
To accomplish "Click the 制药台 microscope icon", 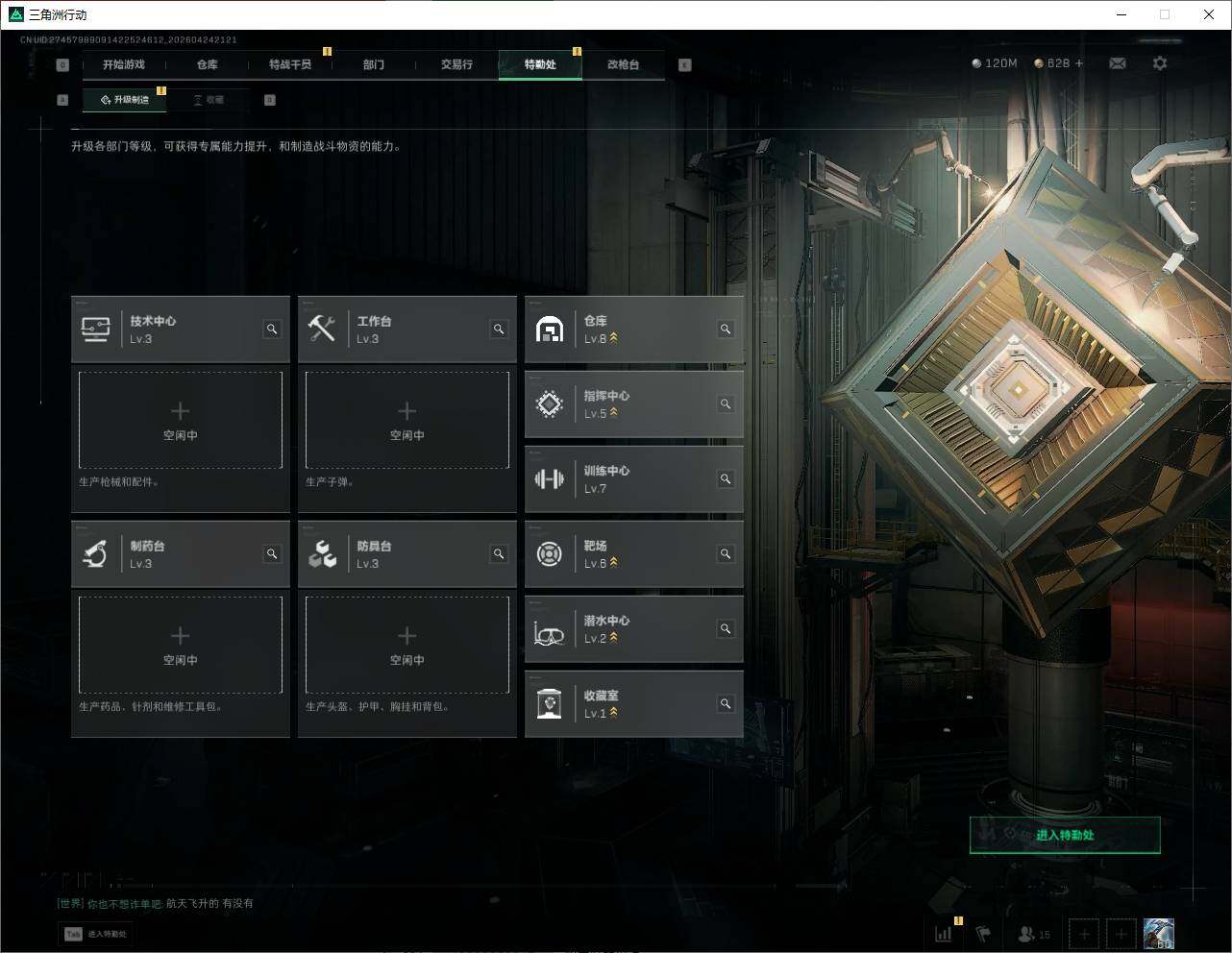I will 95,554.
